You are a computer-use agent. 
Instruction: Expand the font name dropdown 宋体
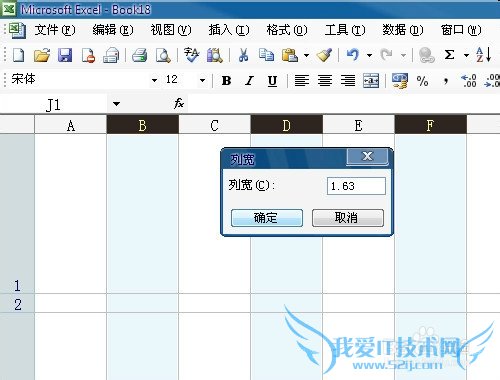point(154,80)
